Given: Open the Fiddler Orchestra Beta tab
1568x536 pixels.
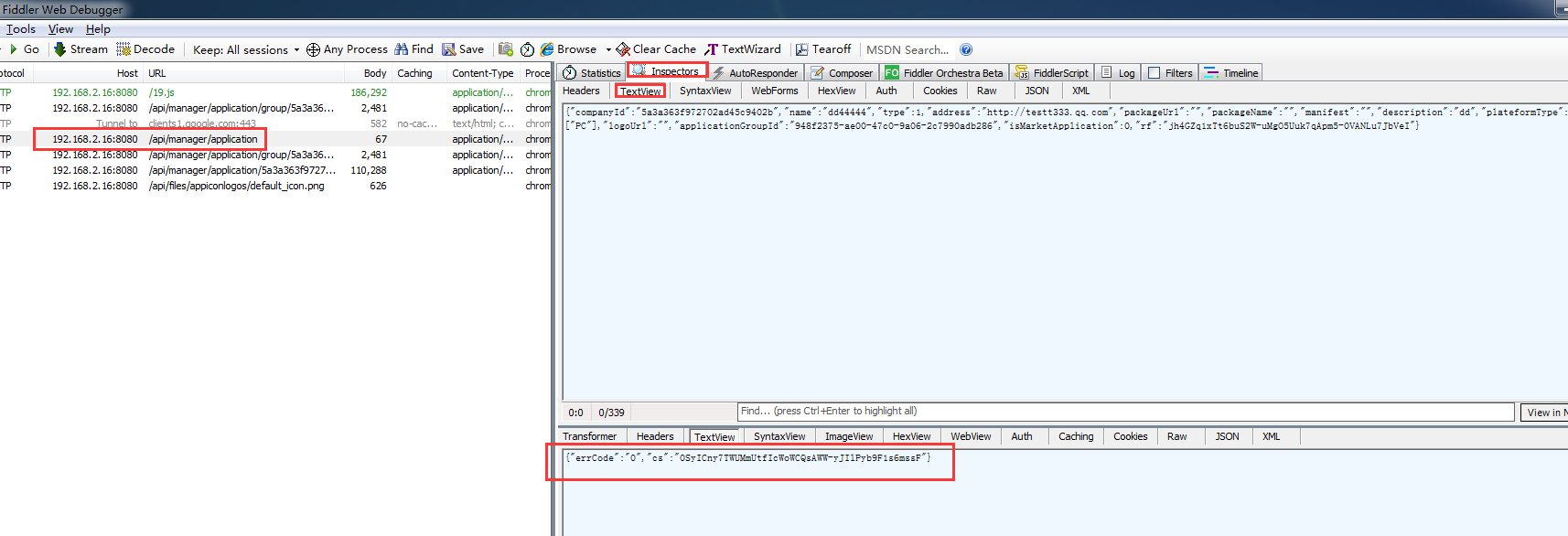Looking at the screenshot, I should coord(944,73).
